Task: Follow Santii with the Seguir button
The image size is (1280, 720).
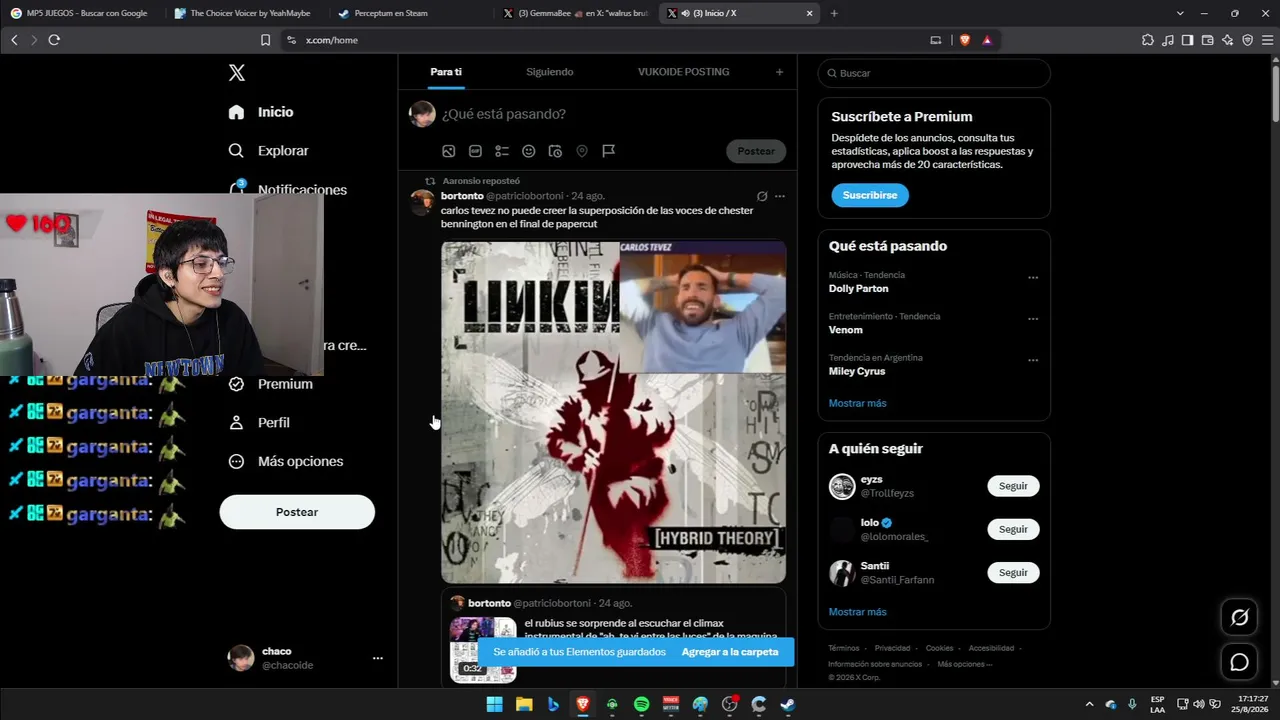Action: point(1013,573)
